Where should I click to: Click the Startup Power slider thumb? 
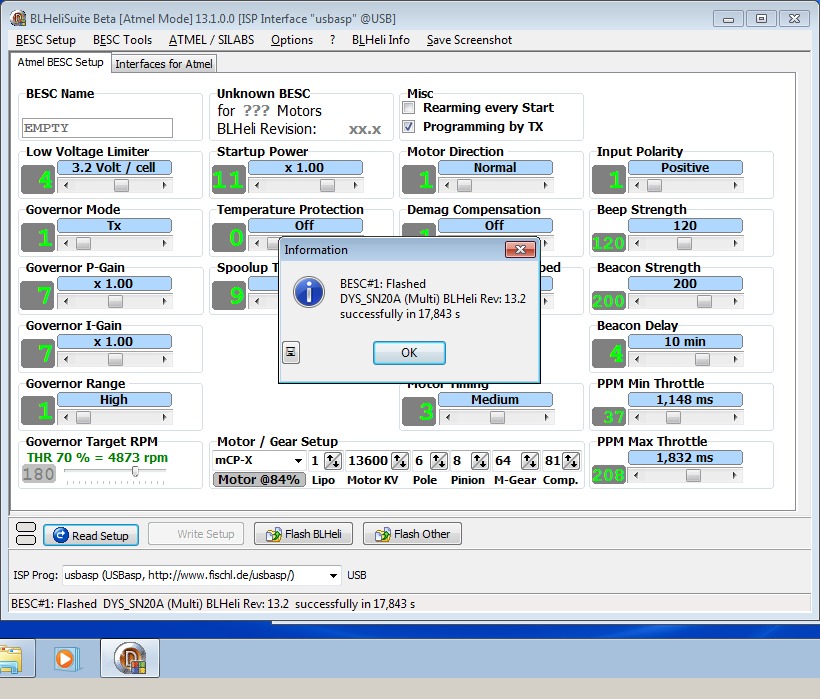327,185
